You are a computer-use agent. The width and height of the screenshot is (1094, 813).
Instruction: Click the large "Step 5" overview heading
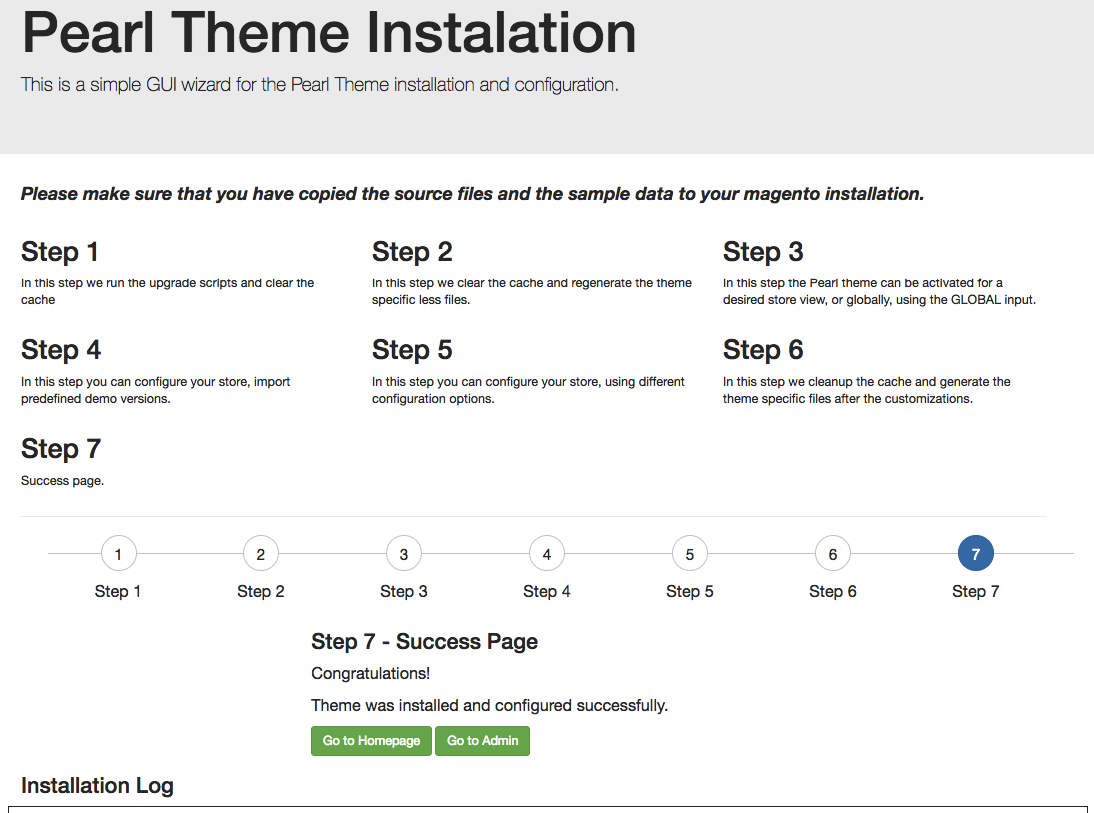click(412, 350)
